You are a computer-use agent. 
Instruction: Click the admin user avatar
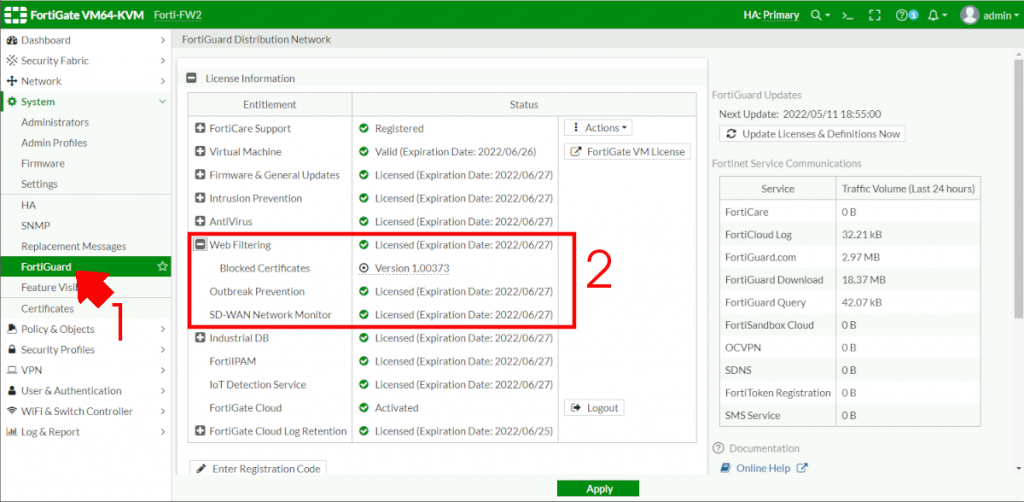pyautogui.click(x=970, y=15)
